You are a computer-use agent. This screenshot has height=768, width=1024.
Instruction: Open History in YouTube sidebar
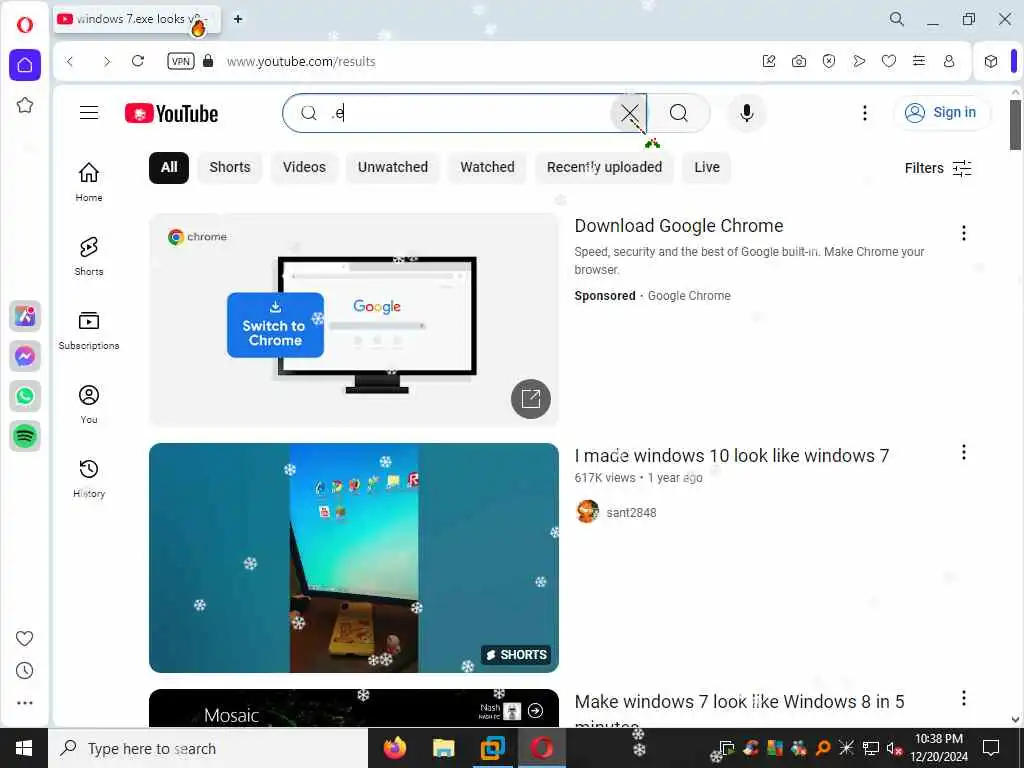pos(89,478)
